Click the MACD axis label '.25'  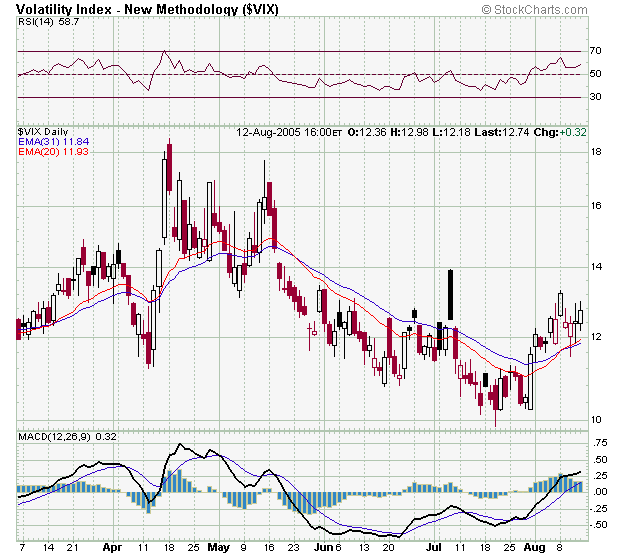click(600, 476)
